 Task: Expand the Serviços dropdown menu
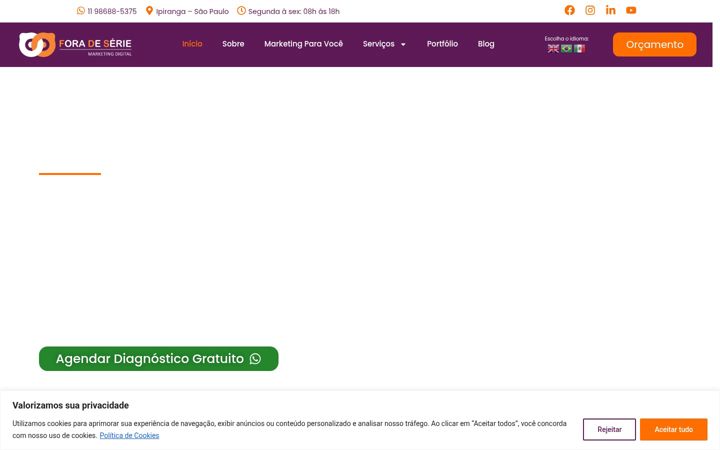(x=384, y=44)
